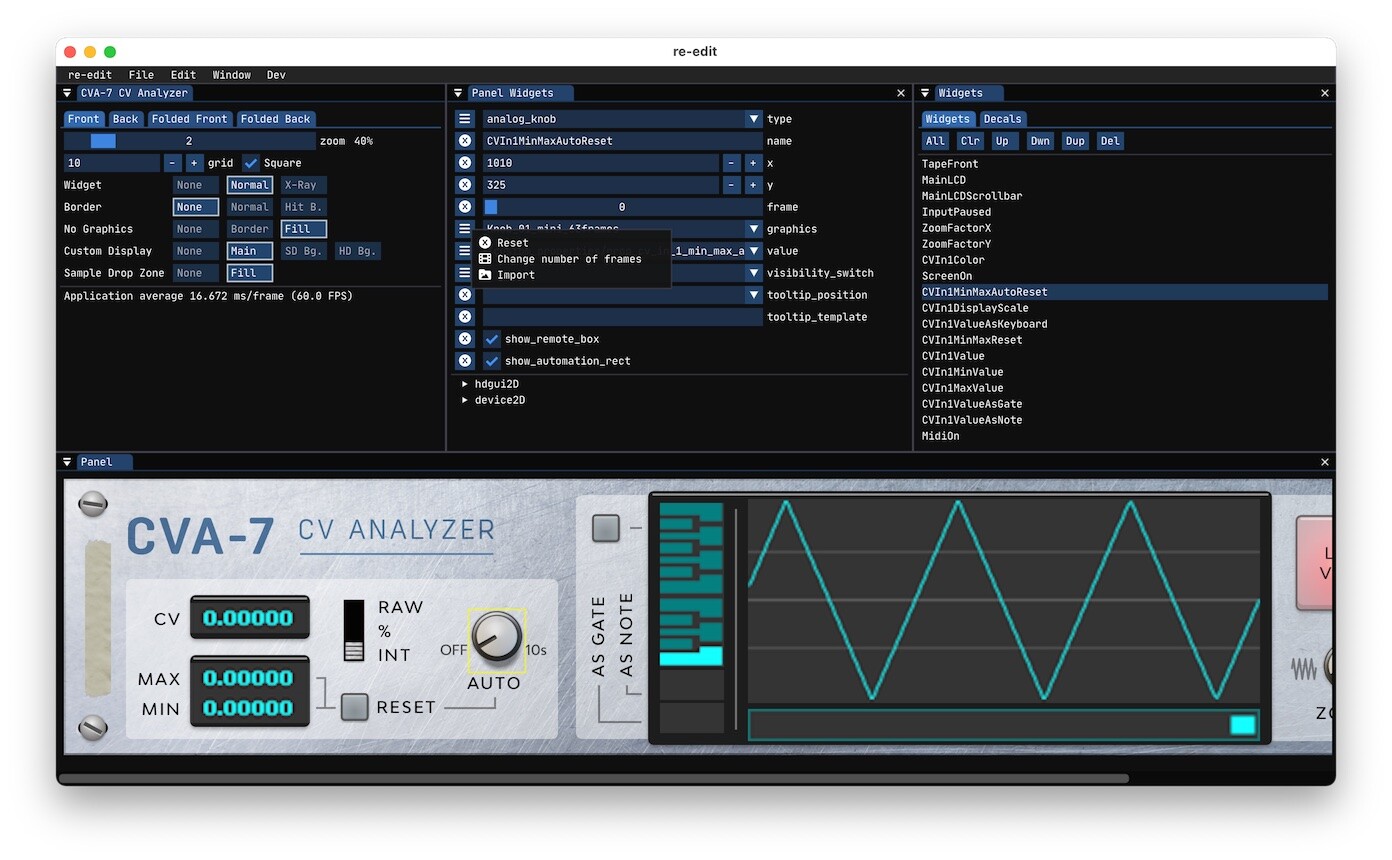Screen dimensions: 1392x860
Task: Reset the tooltip_template field using its X icon
Action: click(464, 317)
